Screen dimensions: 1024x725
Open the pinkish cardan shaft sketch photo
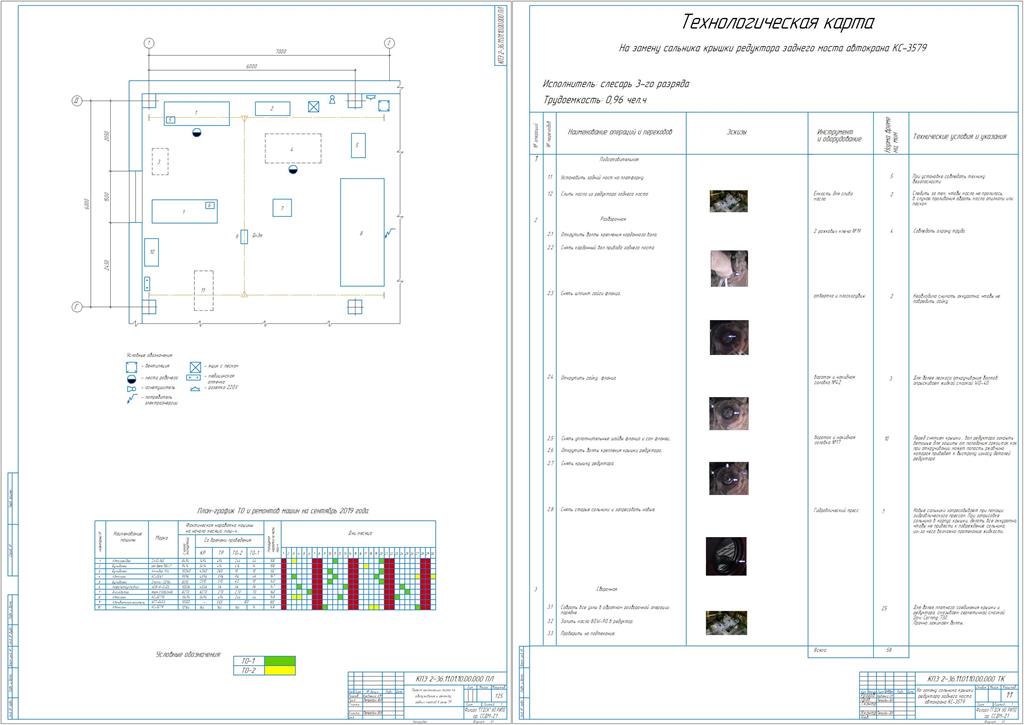[x=729, y=268]
